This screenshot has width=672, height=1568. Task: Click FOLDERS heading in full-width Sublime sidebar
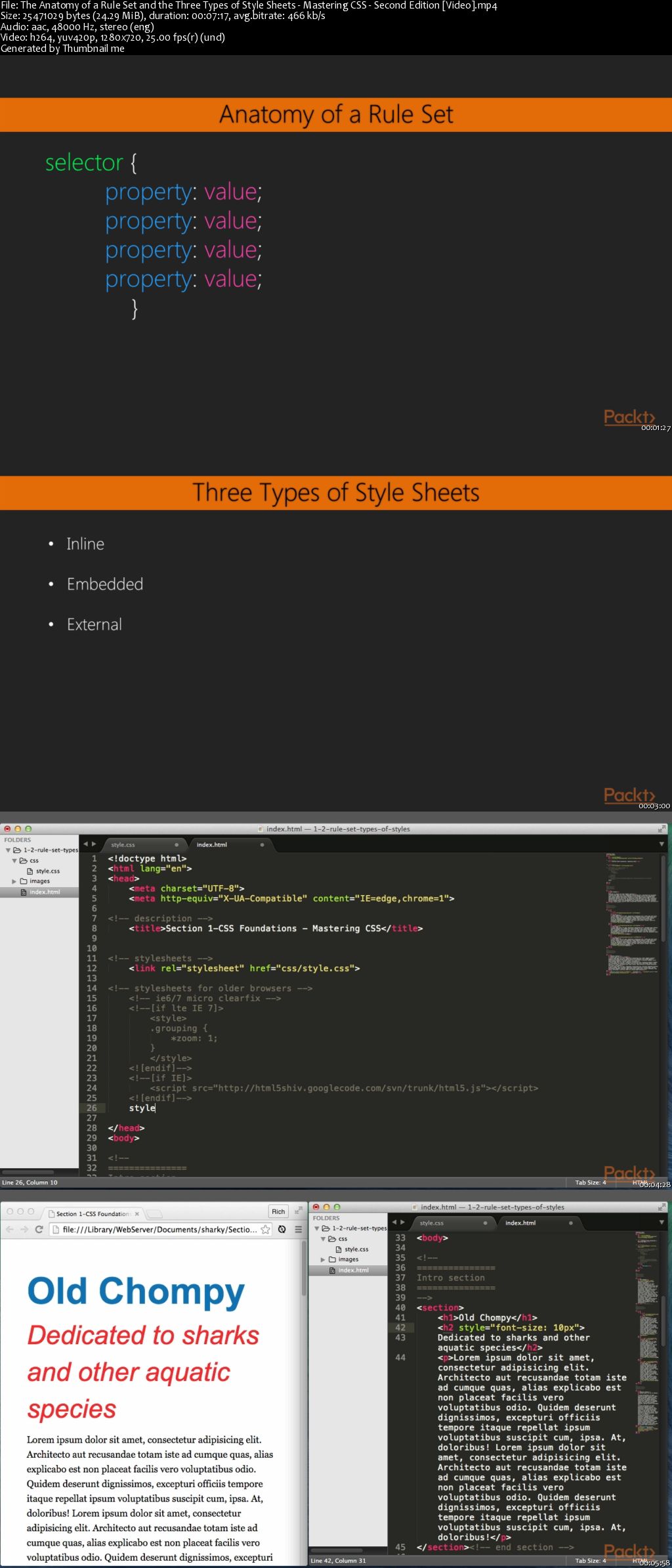tap(18, 840)
